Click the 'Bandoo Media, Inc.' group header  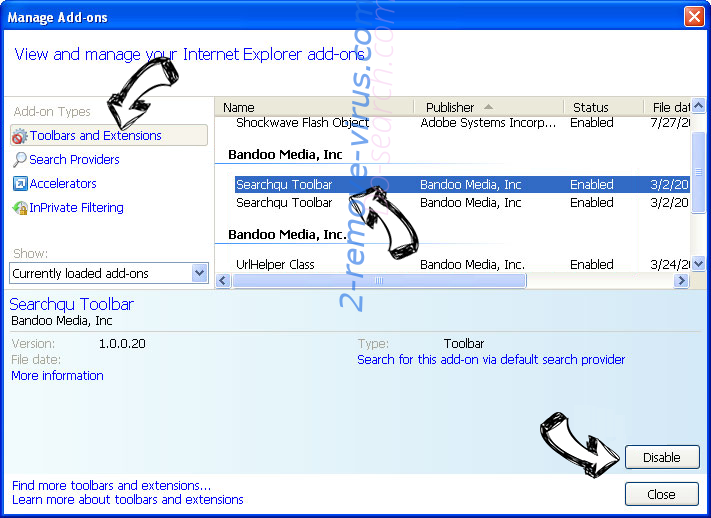[287, 235]
